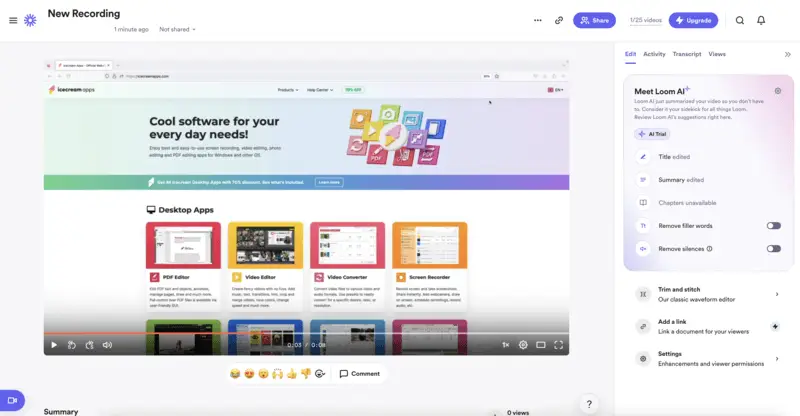Enable Remove silences toggle
Image resolution: width=800 pixels, height=416 pixels.
773,249
